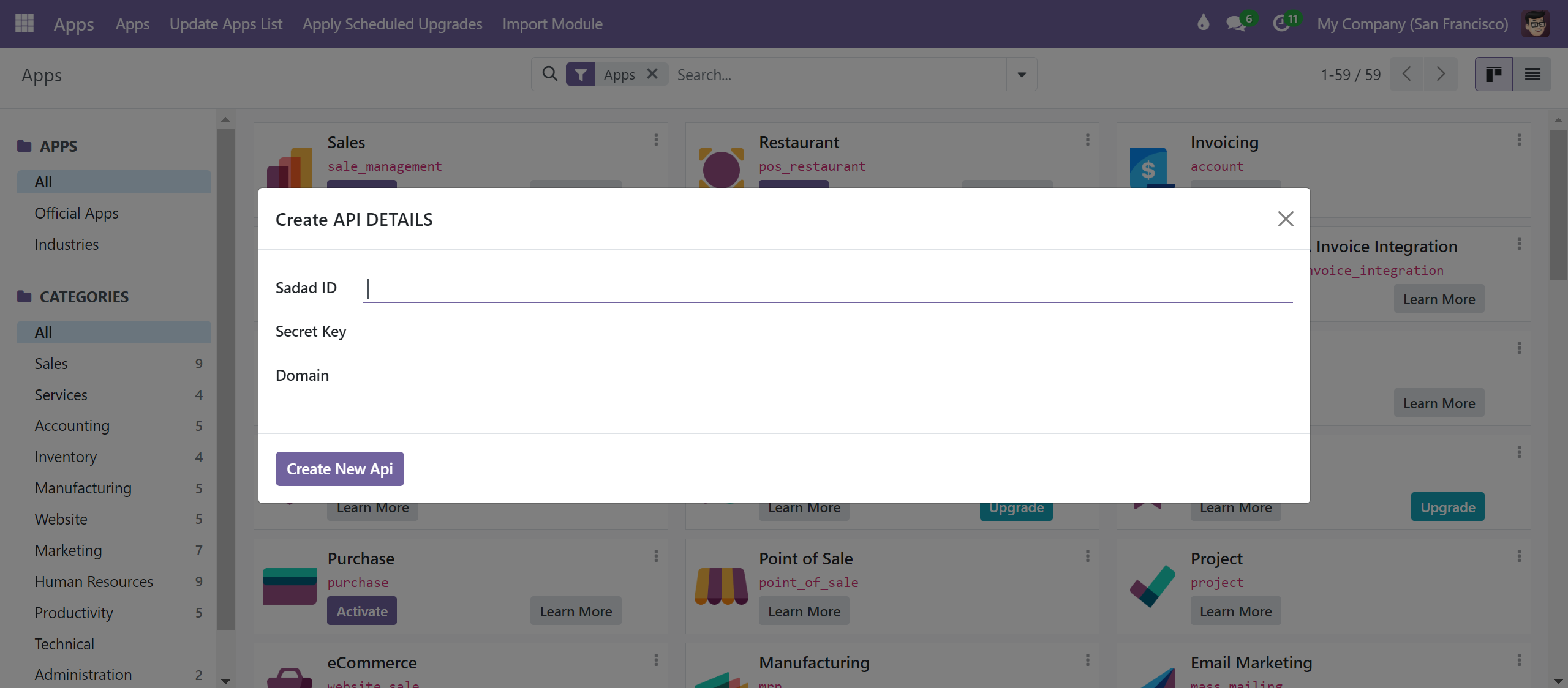Open the Project card kebab menu
Image resolution: width=1568 pixels, height=688 pixels.
click(x=1519, y=556)
